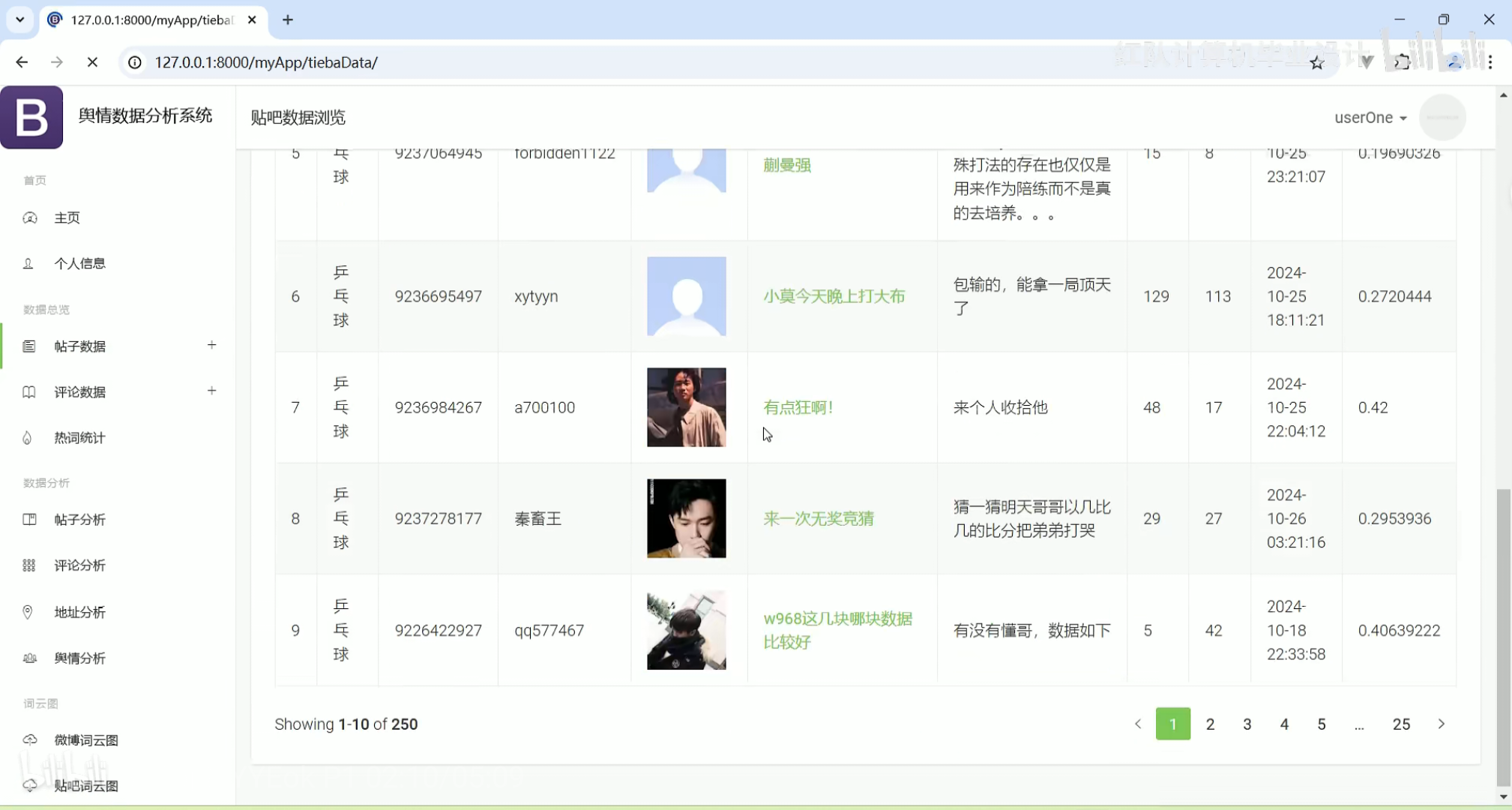Expand 评论数据 submenu plus sign
This screenshot has width=1512, height=810.
point(212,391)
